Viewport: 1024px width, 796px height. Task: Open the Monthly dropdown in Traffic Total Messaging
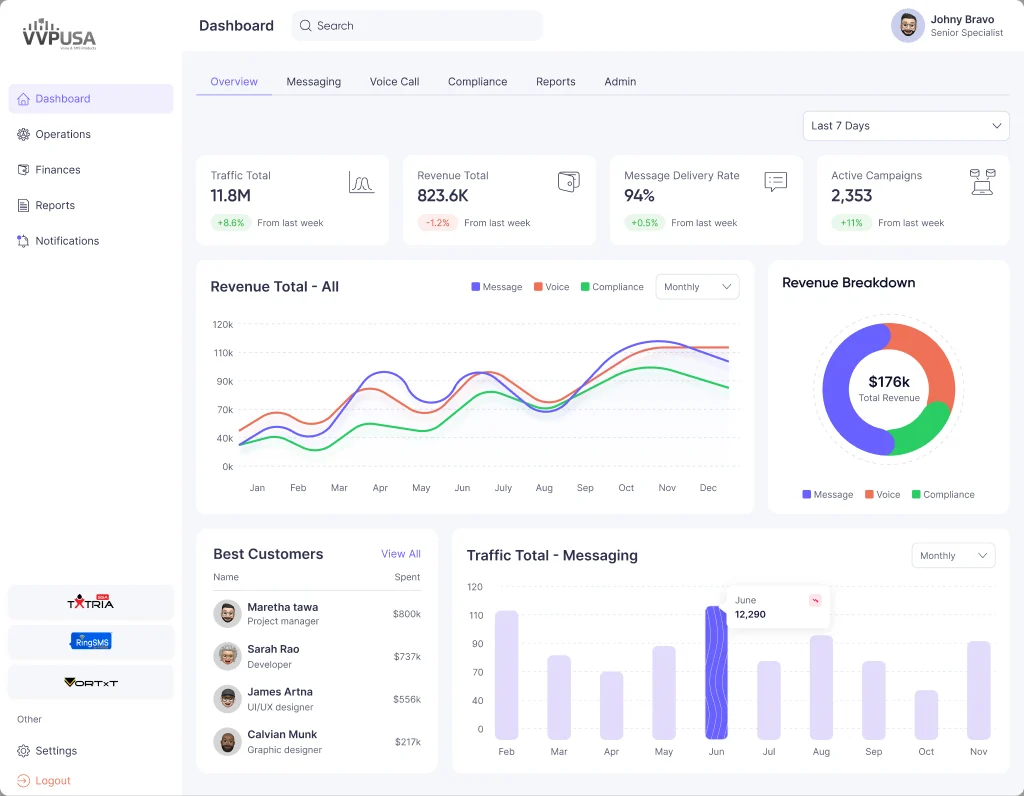click(x=953, y=556)
